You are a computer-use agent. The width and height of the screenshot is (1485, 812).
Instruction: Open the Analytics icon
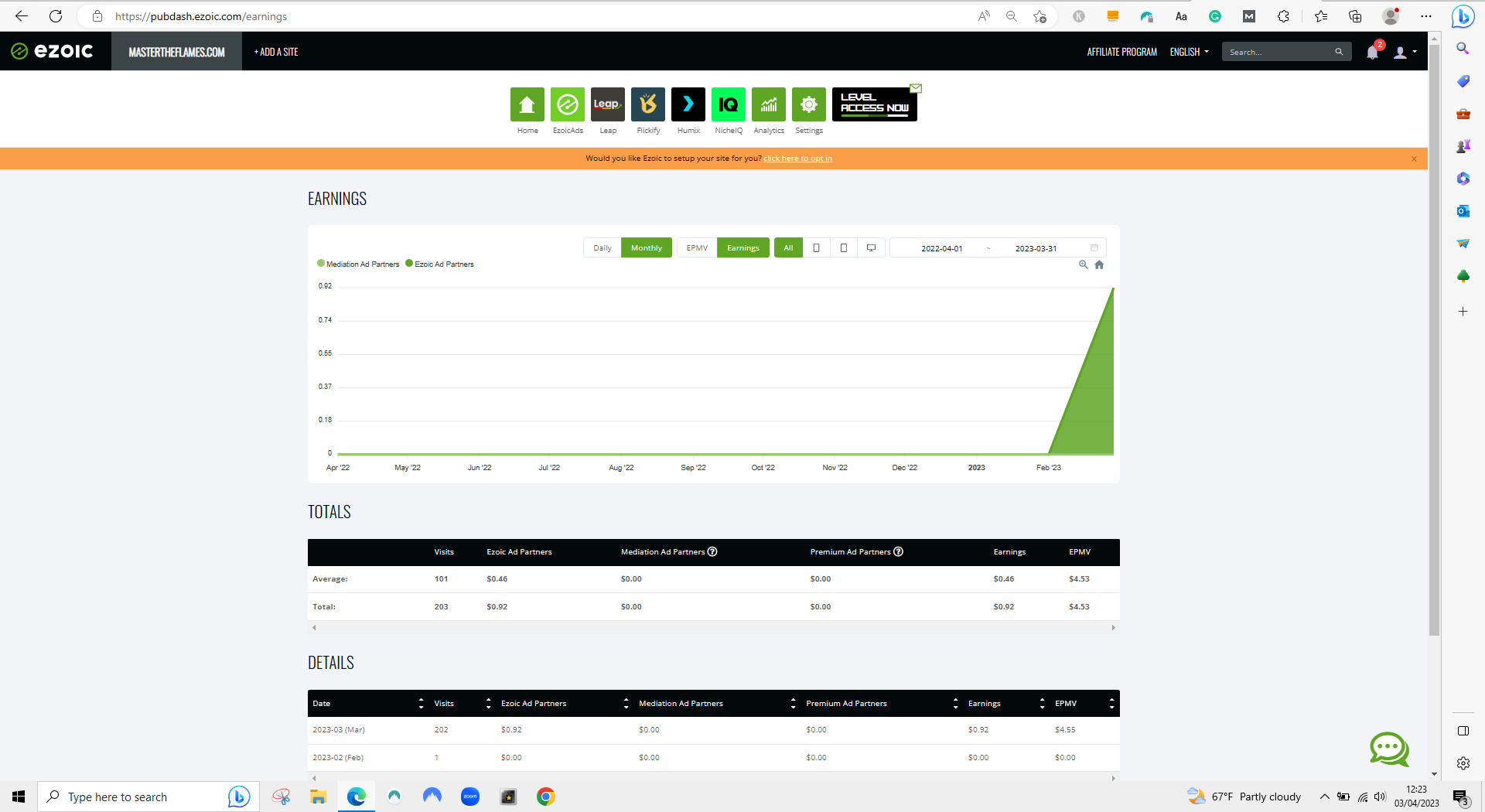[769, 104]
